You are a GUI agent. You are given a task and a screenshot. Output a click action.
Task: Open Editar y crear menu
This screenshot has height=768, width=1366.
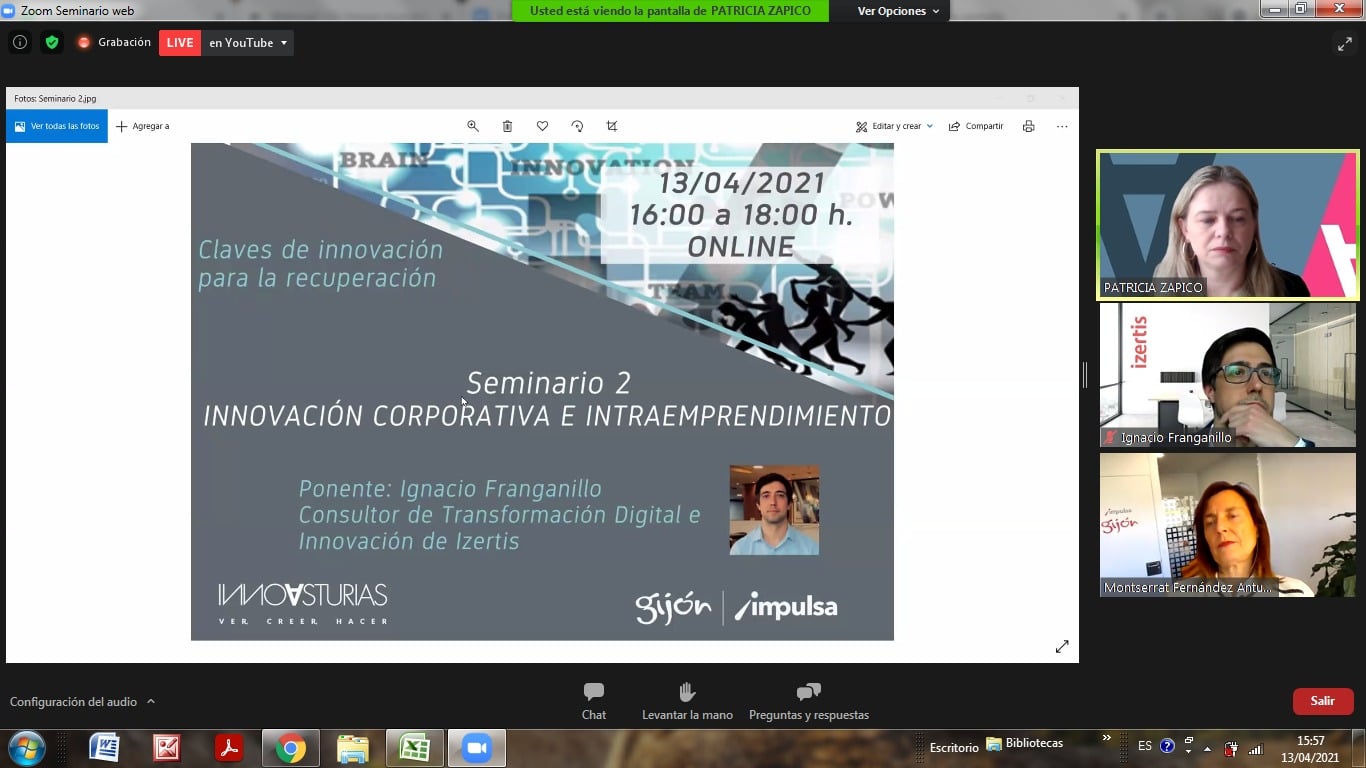(x=894, y=126)
